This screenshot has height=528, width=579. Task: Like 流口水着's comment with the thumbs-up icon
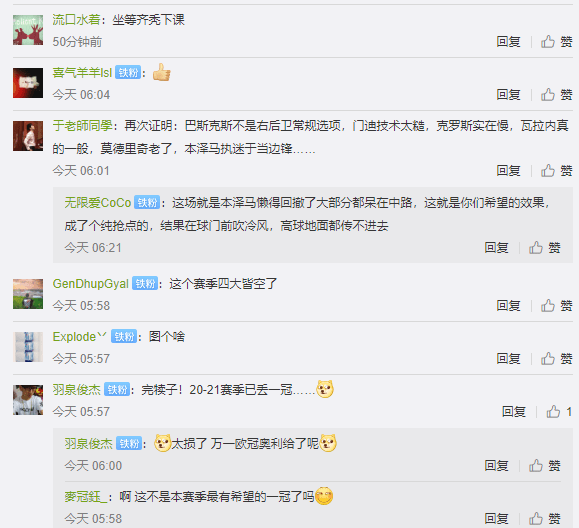point(556,42)
